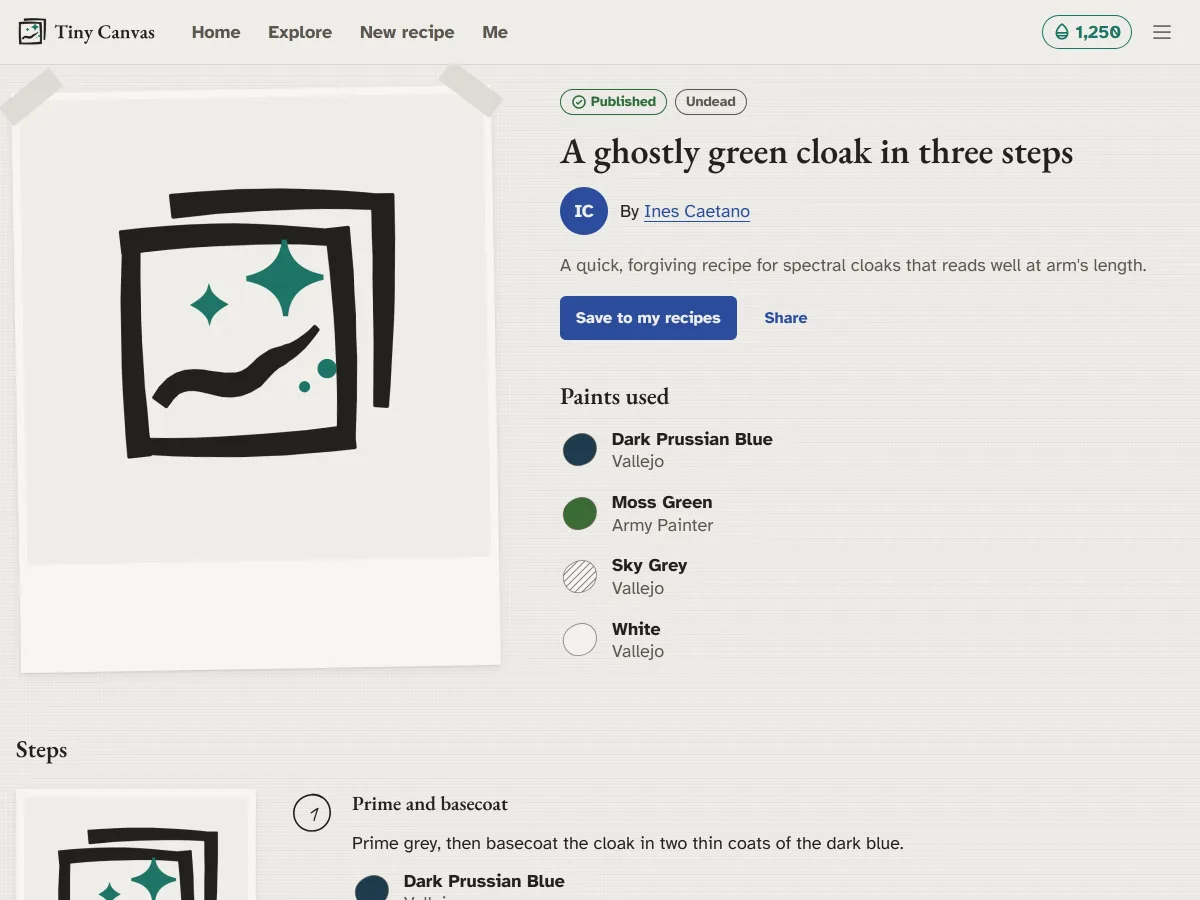Click 'Dark Prussian Blue' name under Paints used
This screenshot has width=1200, height=900.
point(692,439)
